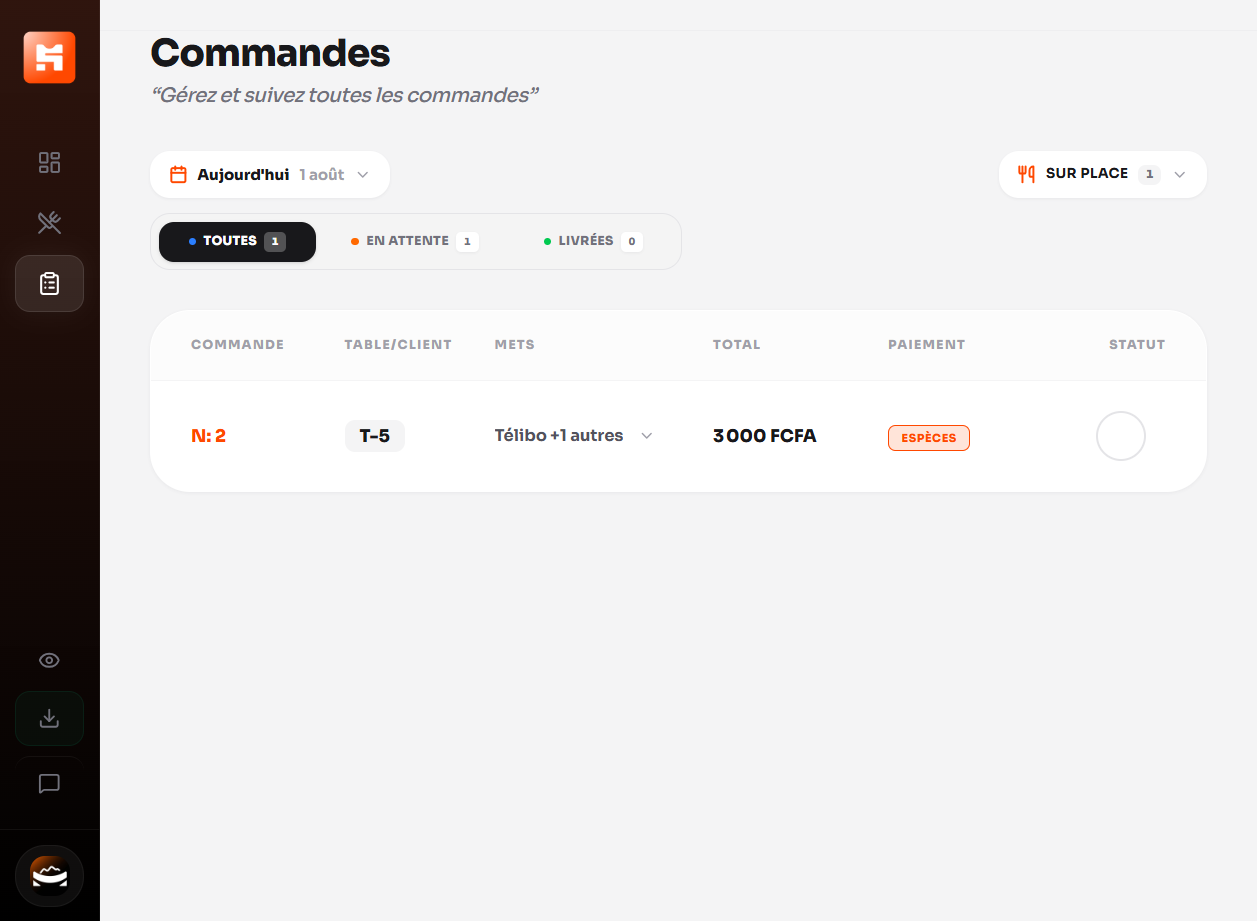1257x921 pixels.
Task: Select the TOUTES tab
Action: 237,241
